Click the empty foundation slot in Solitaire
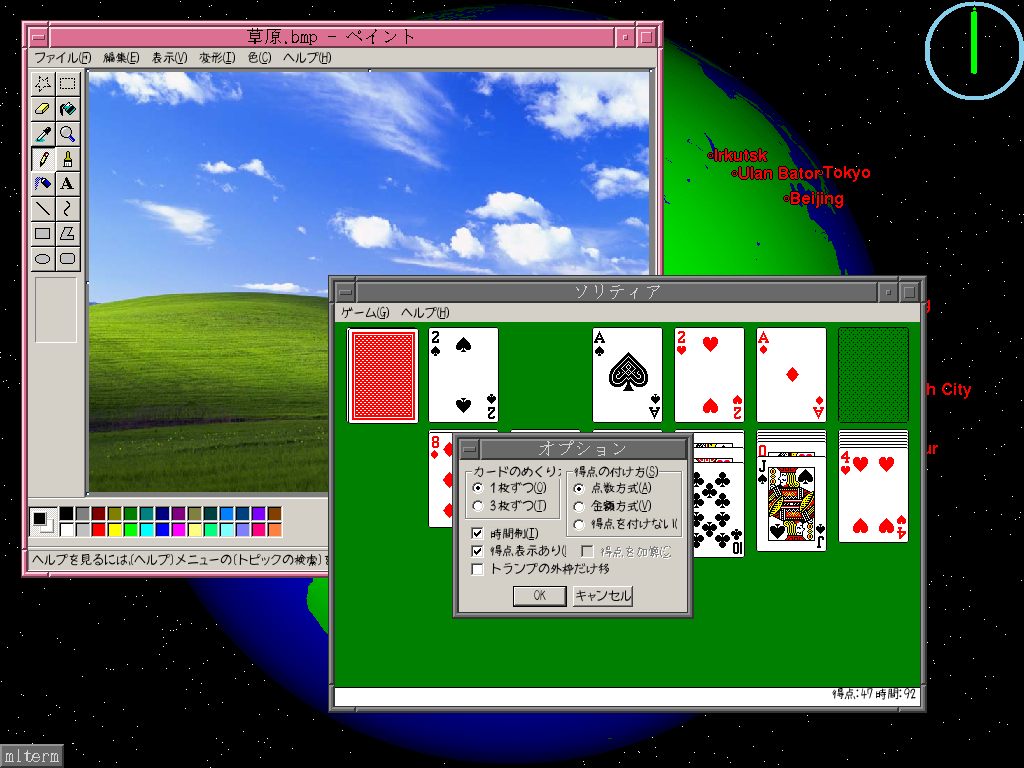 click(x=873, y=376)
